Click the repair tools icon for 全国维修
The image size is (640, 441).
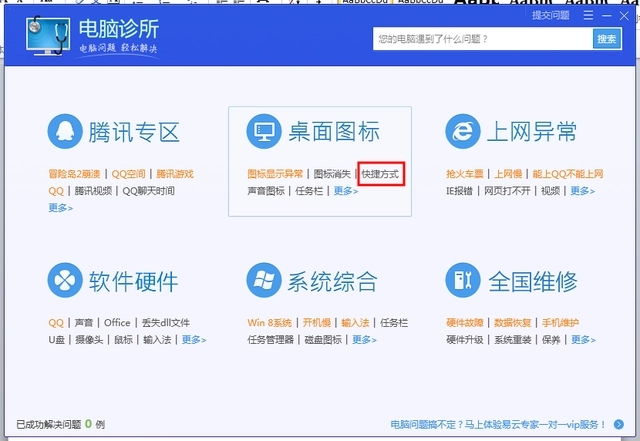(x=462, y=281)
